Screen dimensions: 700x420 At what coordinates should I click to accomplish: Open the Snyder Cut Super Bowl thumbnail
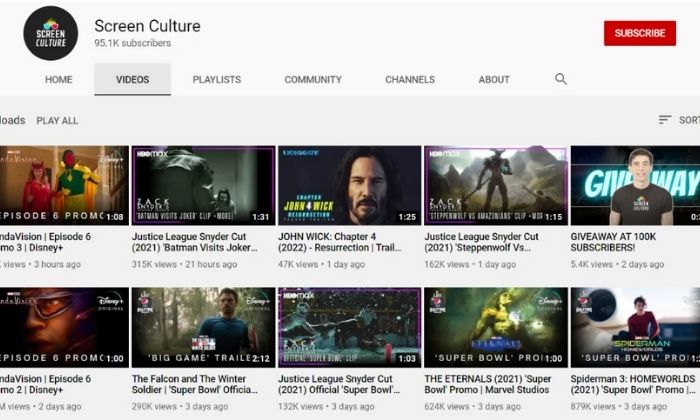click(349, 327)
